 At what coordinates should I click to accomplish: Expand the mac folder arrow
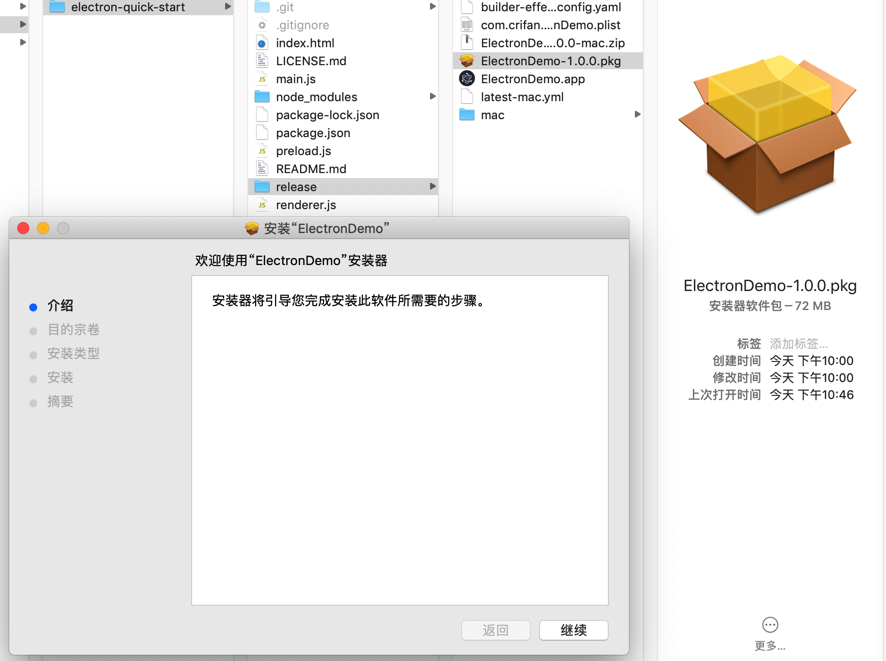click(x=638, y=115)
